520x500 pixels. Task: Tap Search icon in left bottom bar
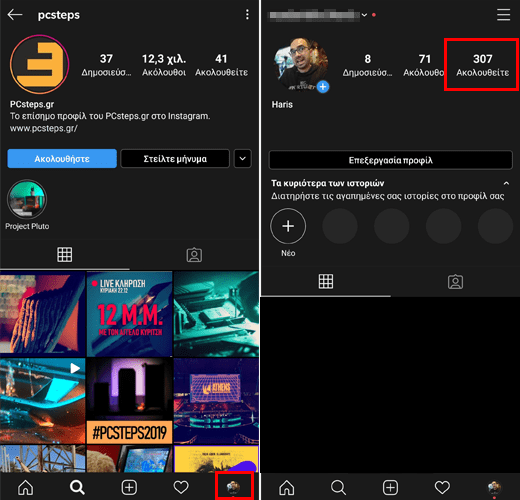click(77, 488)
